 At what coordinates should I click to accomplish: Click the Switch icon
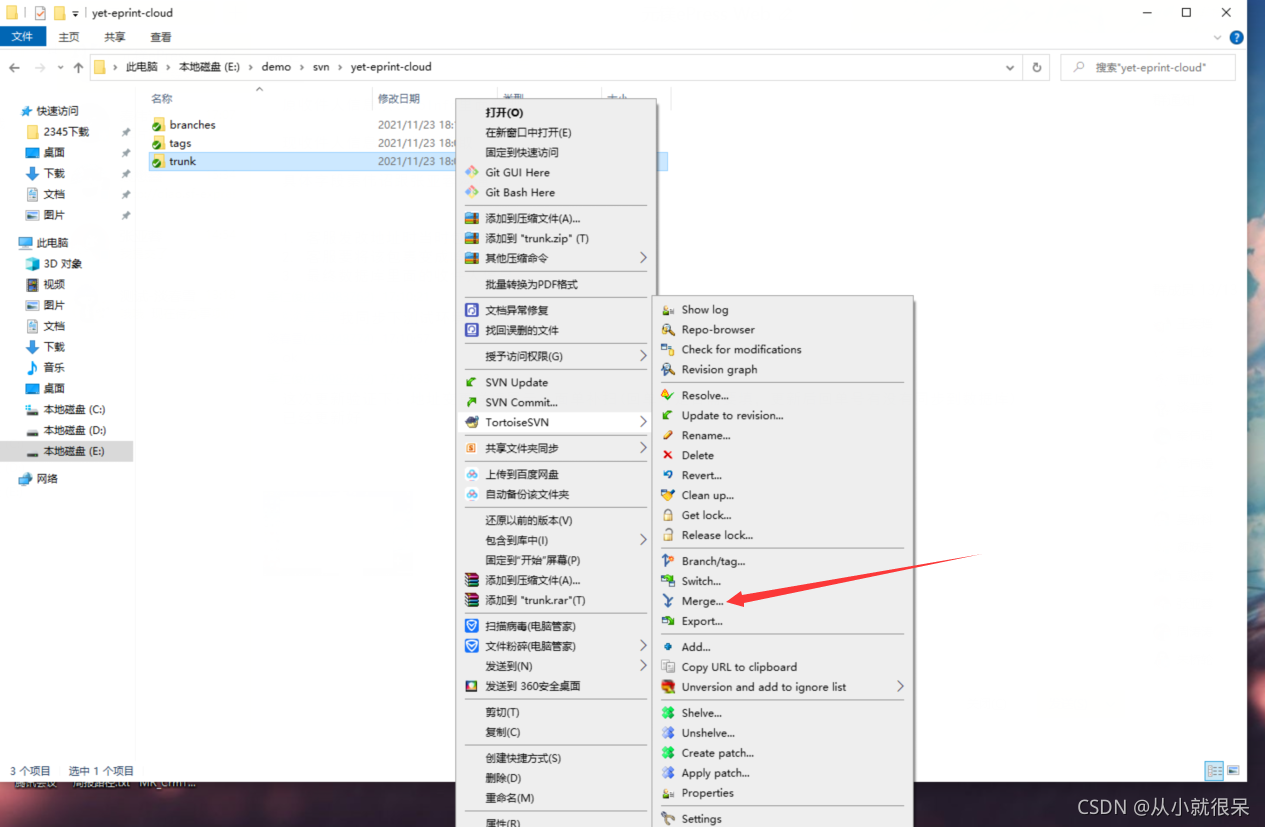pos(668,581)
